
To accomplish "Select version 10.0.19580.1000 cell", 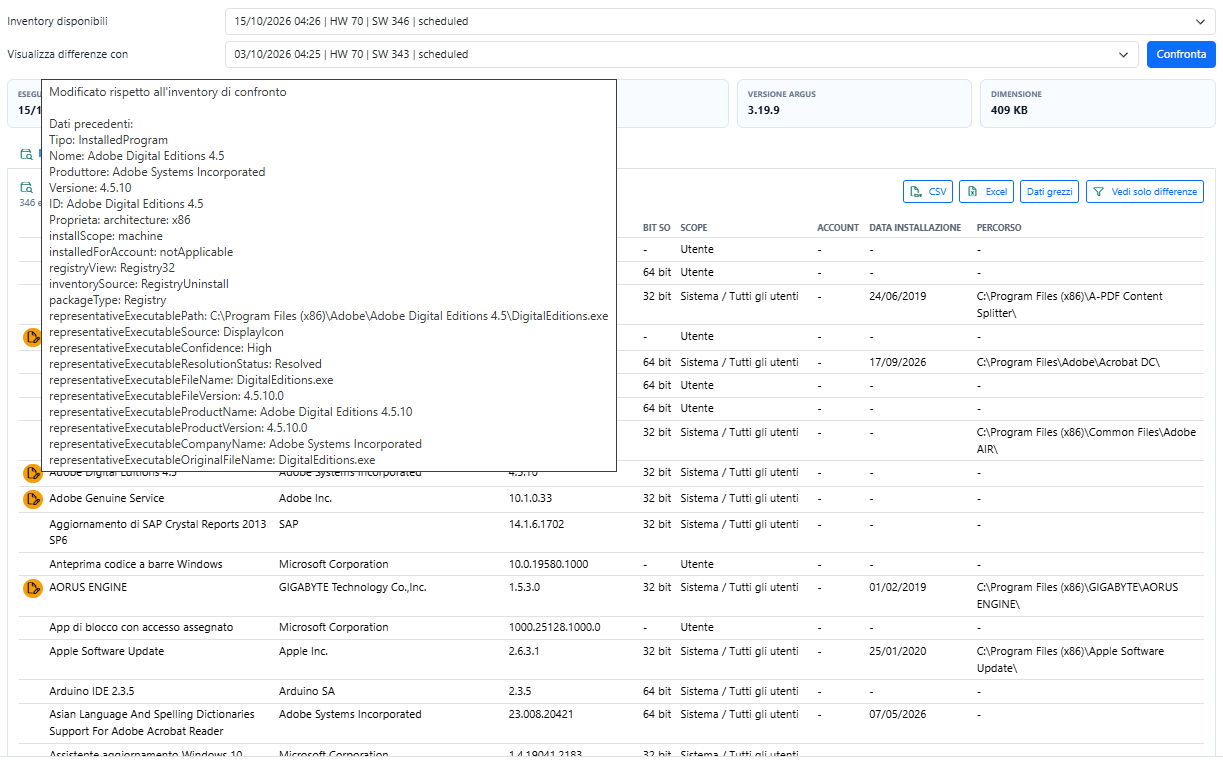I will pos(548,564).
